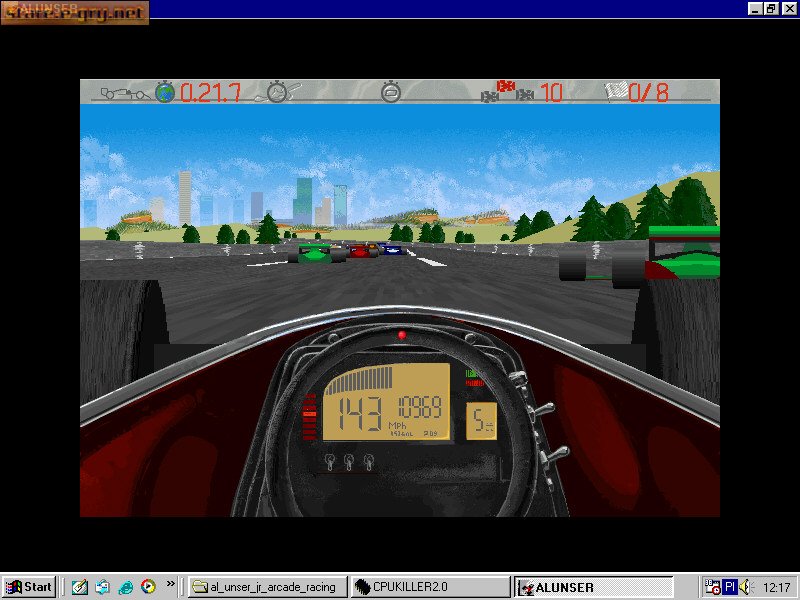The height and width of the screenshot is (600, 800).
Task: Click the green race car ahead on track
Action: pyautogui.click(x=316, y=254)
